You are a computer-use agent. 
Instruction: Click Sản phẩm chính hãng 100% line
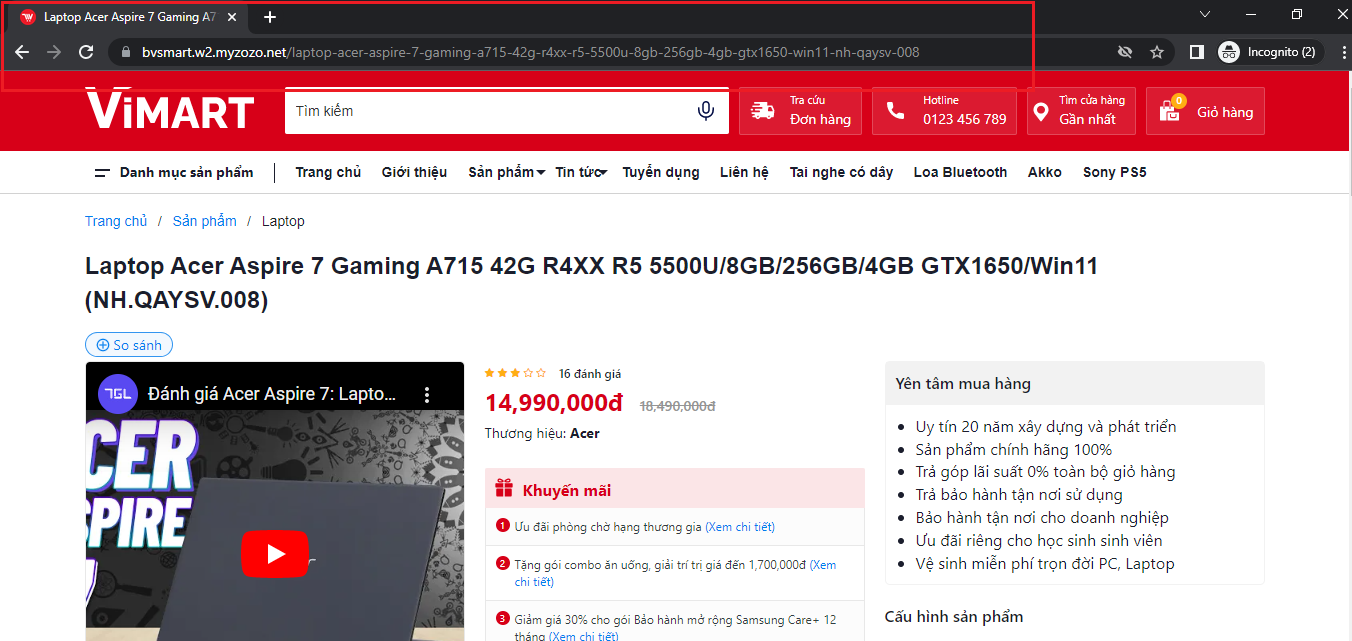coord(1014,449)
